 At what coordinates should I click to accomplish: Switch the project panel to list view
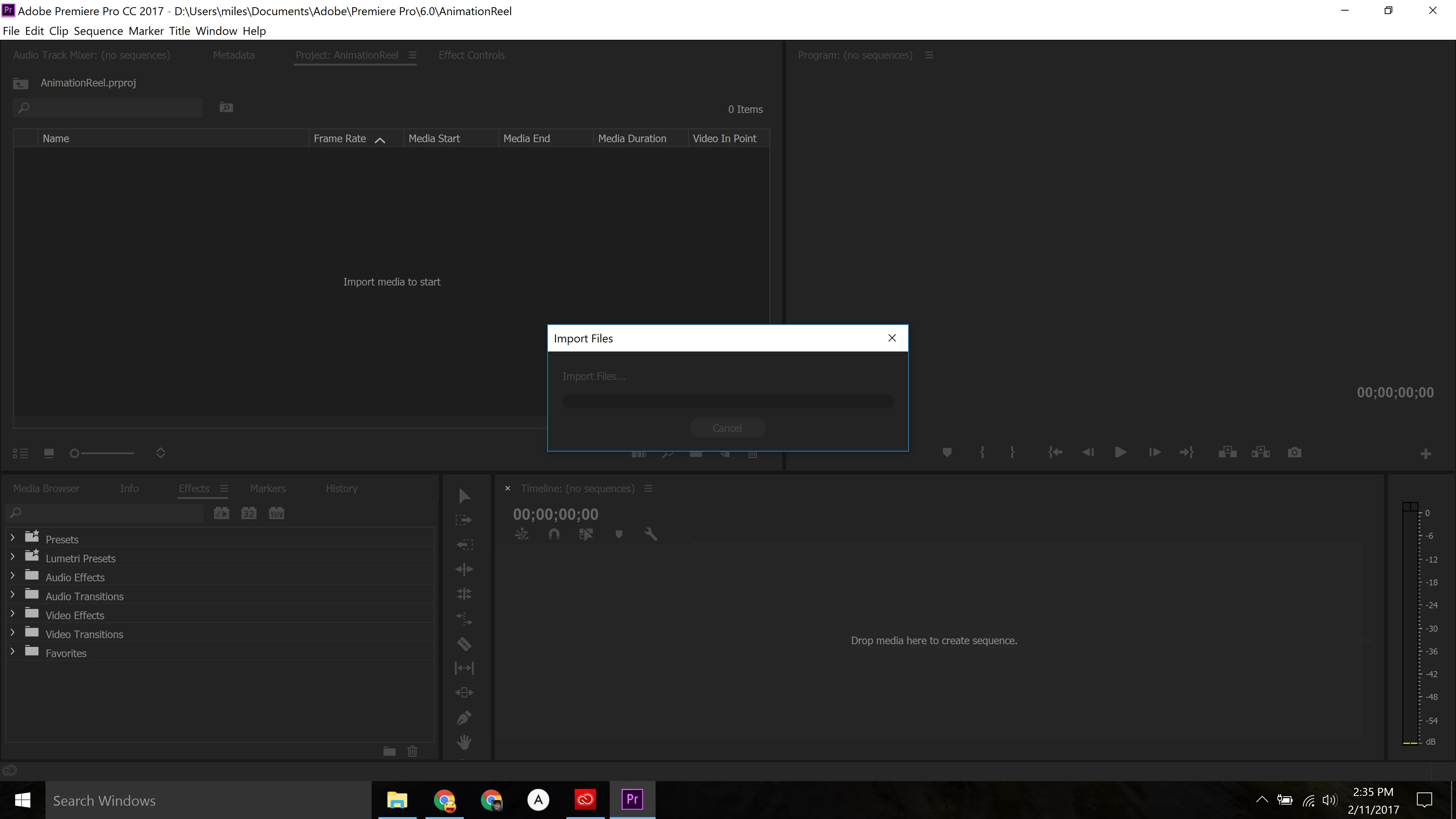[x=20, y=453]
